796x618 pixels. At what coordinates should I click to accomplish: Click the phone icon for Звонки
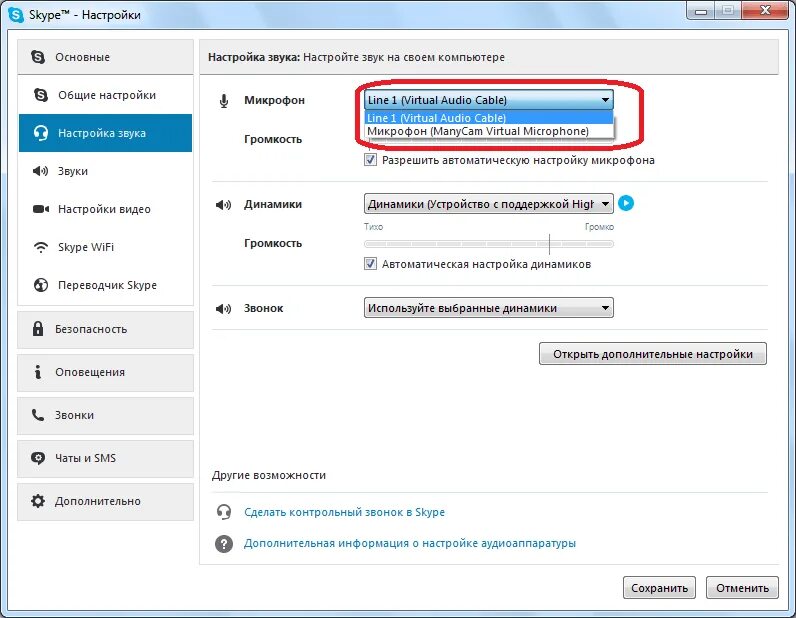tap(38, 415)
